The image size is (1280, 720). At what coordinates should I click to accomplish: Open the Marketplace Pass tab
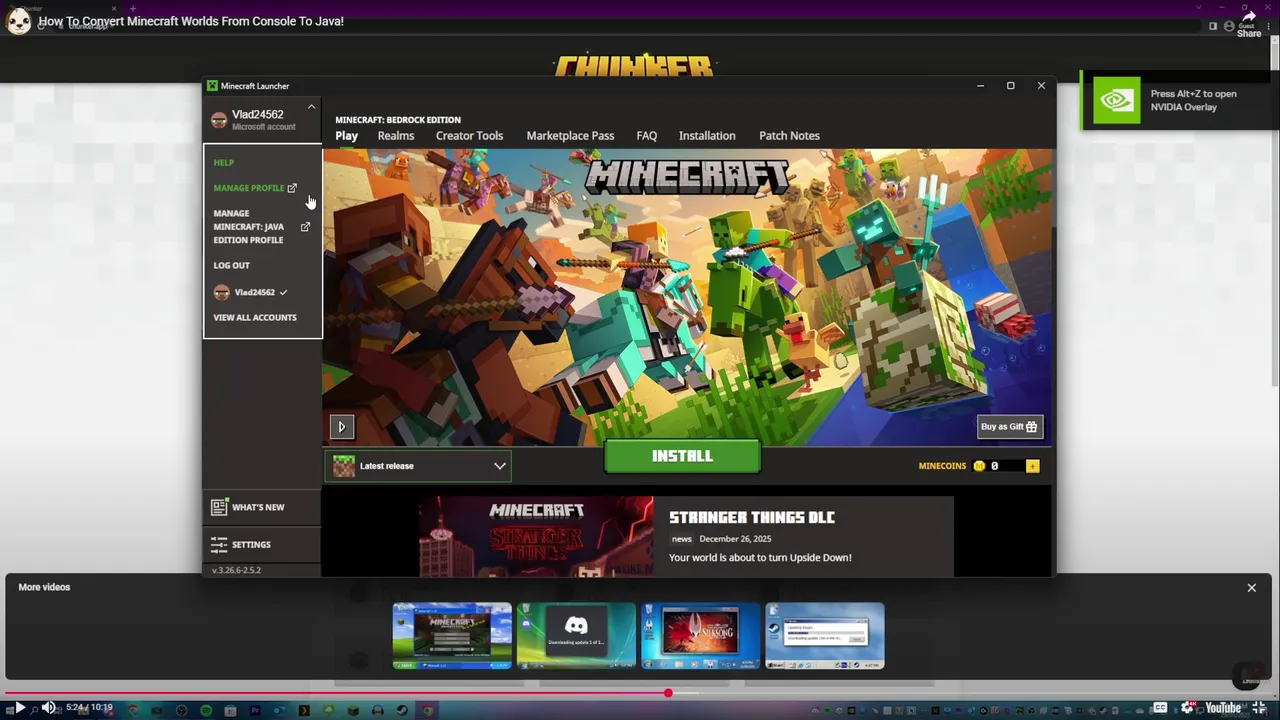tap(570, 136)
